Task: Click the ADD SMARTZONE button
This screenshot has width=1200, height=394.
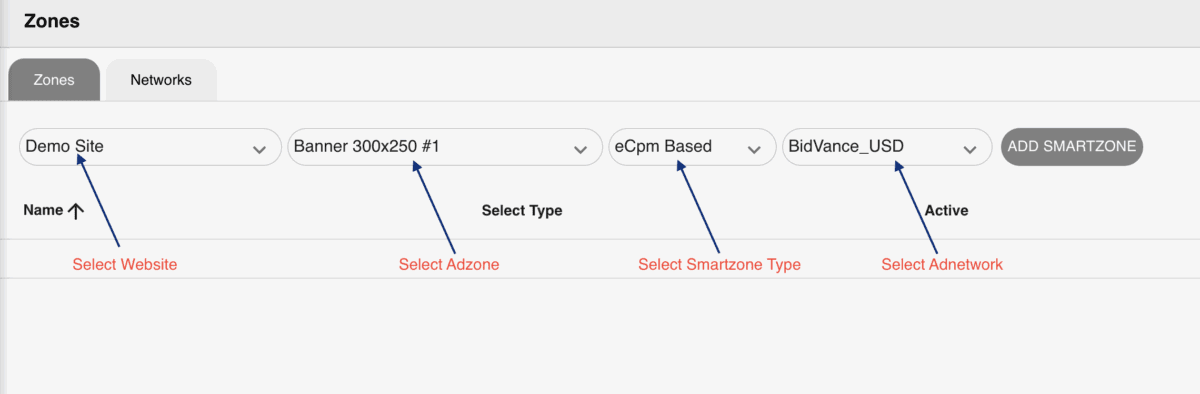Action: [1072, 147]
